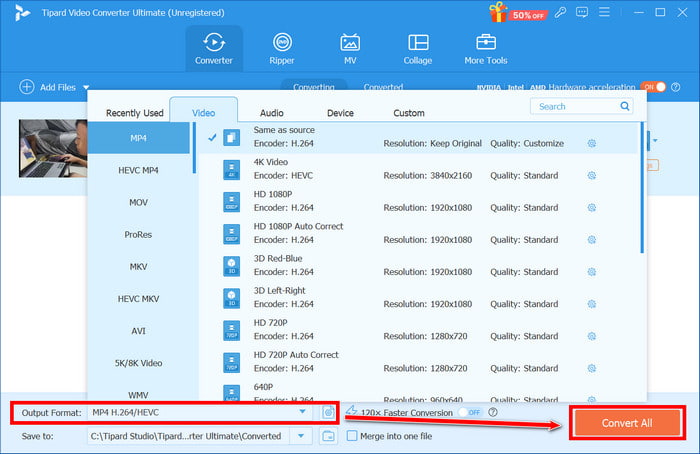Click the preset list scrollbar
700x454 pixels.
(642, 188)
